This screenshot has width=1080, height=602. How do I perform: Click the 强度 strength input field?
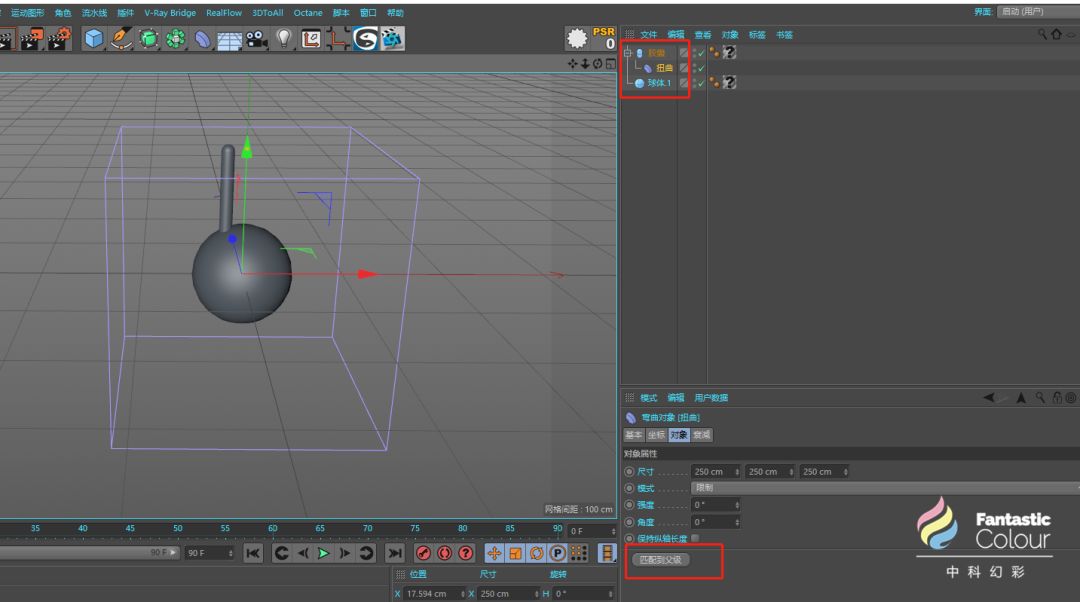coord(714,505)
